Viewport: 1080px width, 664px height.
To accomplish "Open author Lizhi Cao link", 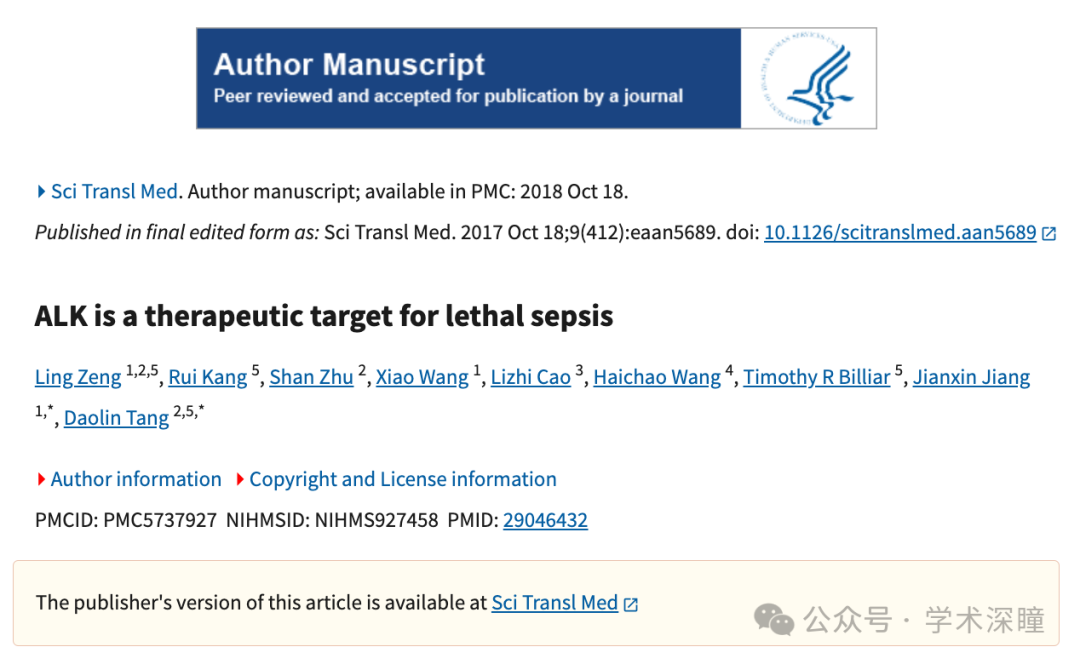I will (530, 377).
